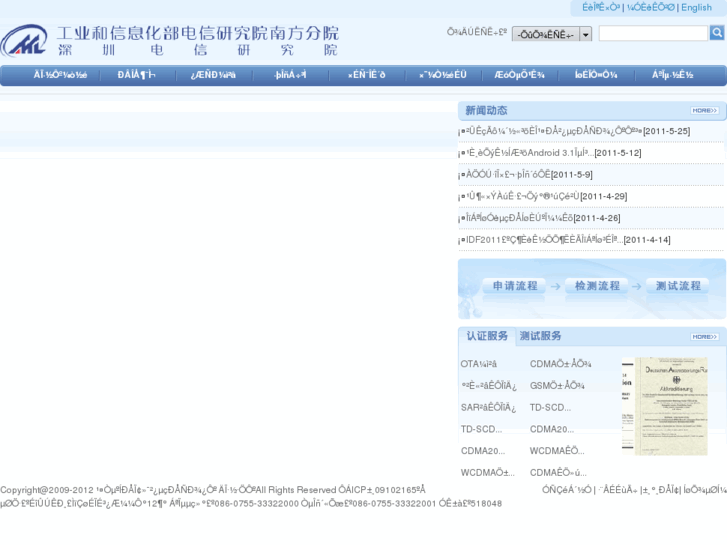
Task: Click the SAR service link
Action: [x=488, y=408]
